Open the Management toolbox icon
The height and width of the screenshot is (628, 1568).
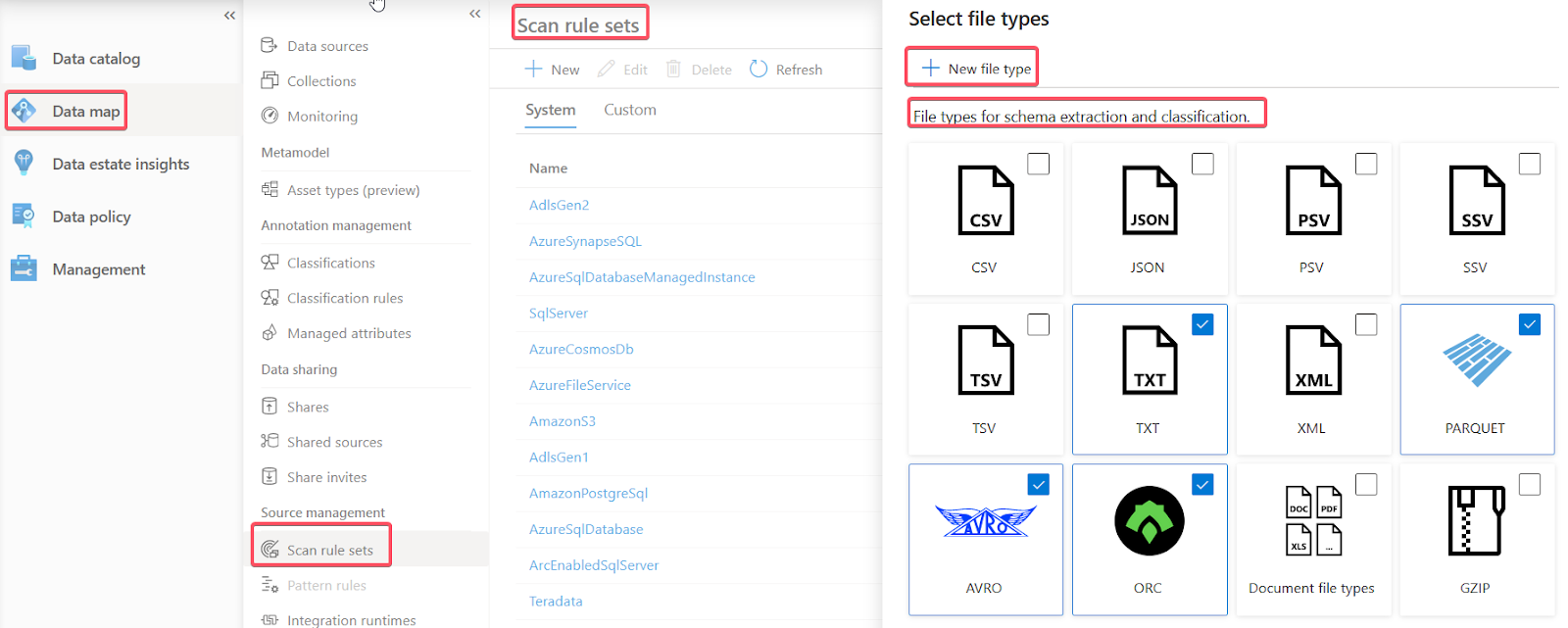[x=24, y=268]
